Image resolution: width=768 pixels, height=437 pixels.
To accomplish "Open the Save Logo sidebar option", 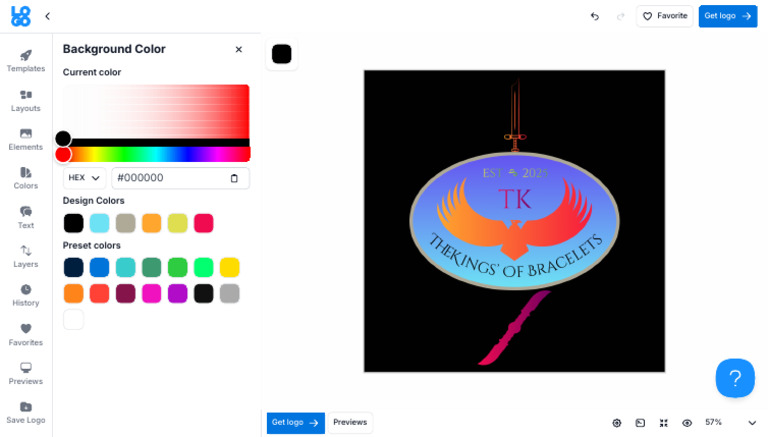I will [x=25, y=413].
